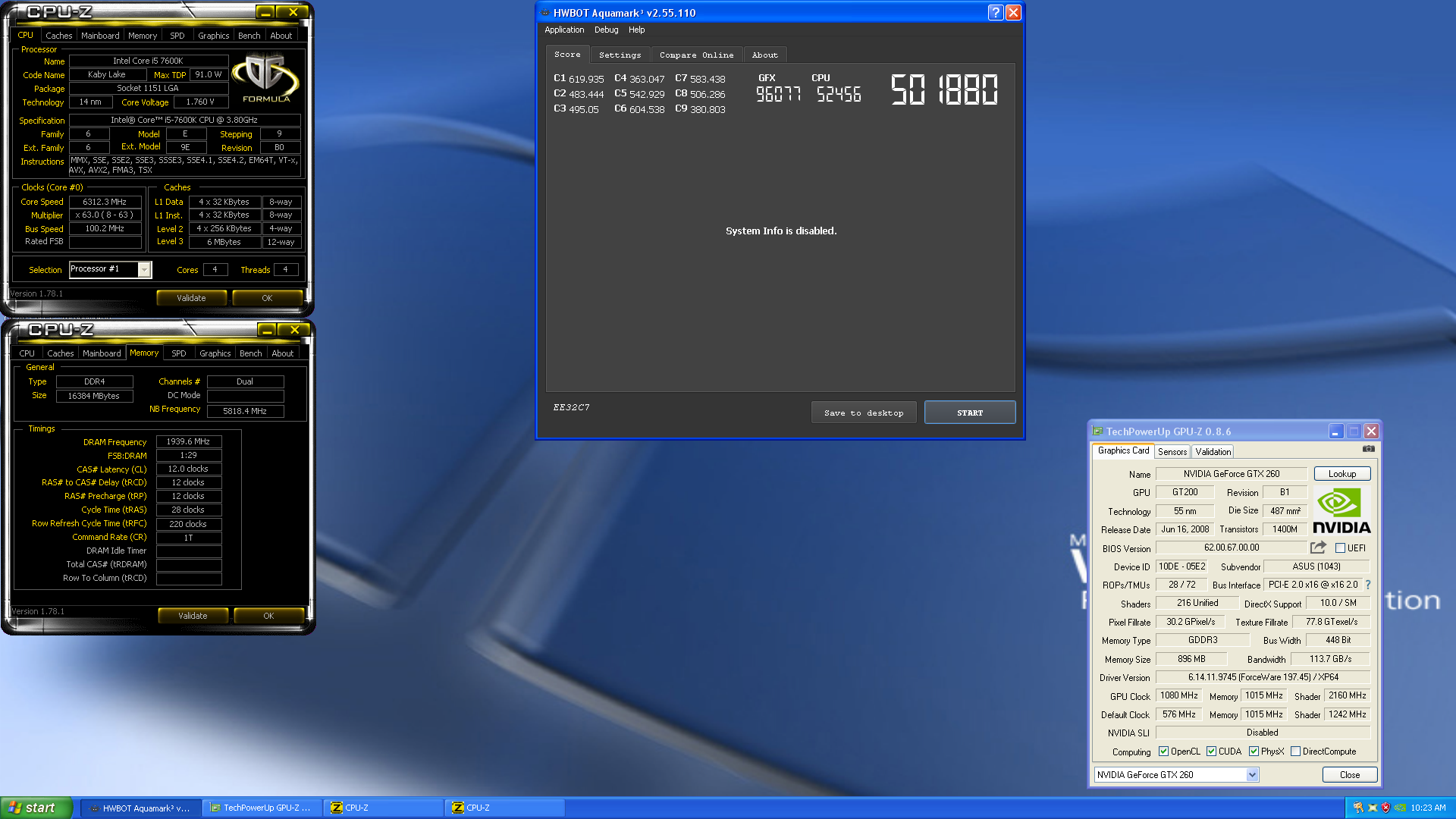Save the BIOS using the export arrow icon

click(x=1318, y=548)
